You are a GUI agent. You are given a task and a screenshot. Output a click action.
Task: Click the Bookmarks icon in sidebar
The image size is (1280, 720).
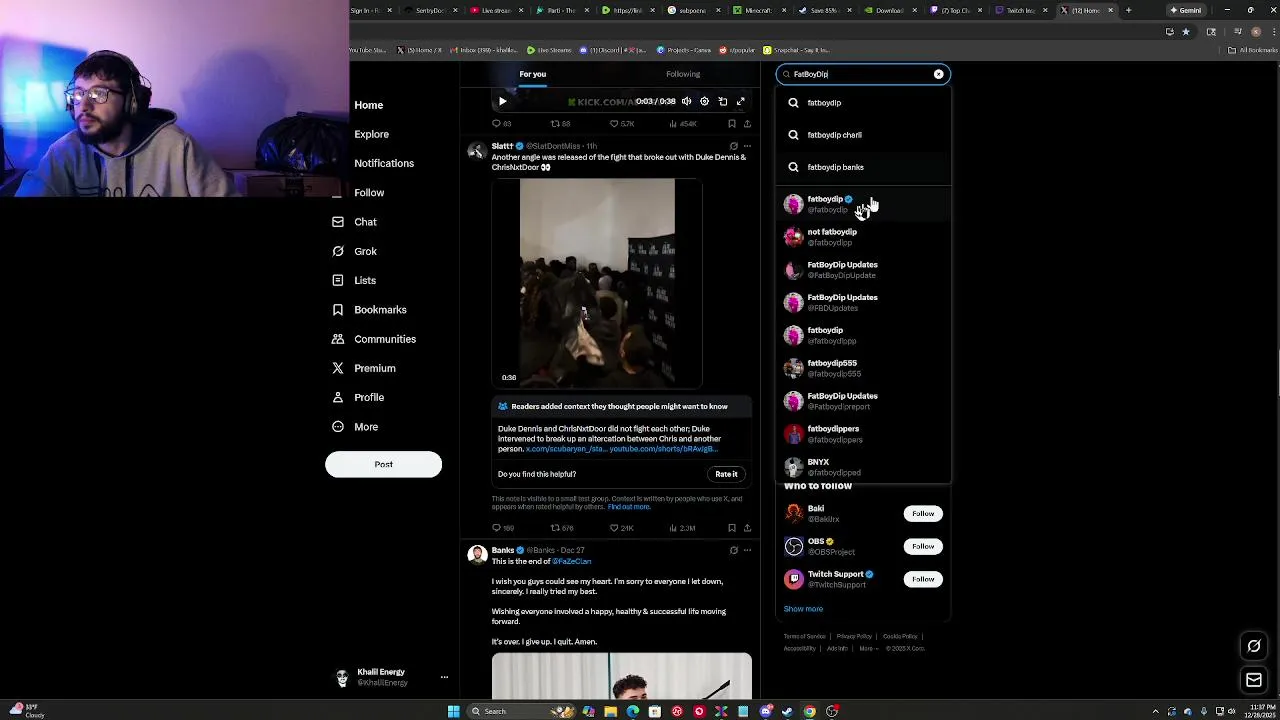(x=338, y=310)
